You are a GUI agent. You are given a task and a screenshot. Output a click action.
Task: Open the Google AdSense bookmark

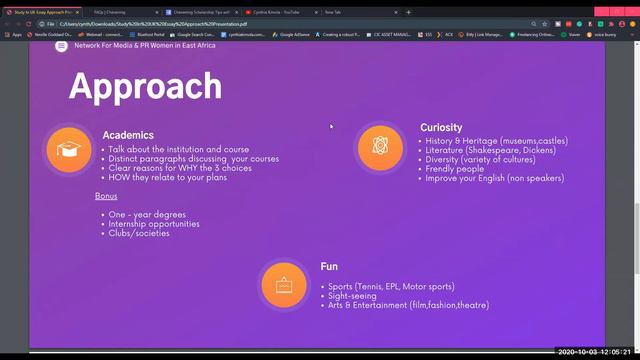click(291, 35)
